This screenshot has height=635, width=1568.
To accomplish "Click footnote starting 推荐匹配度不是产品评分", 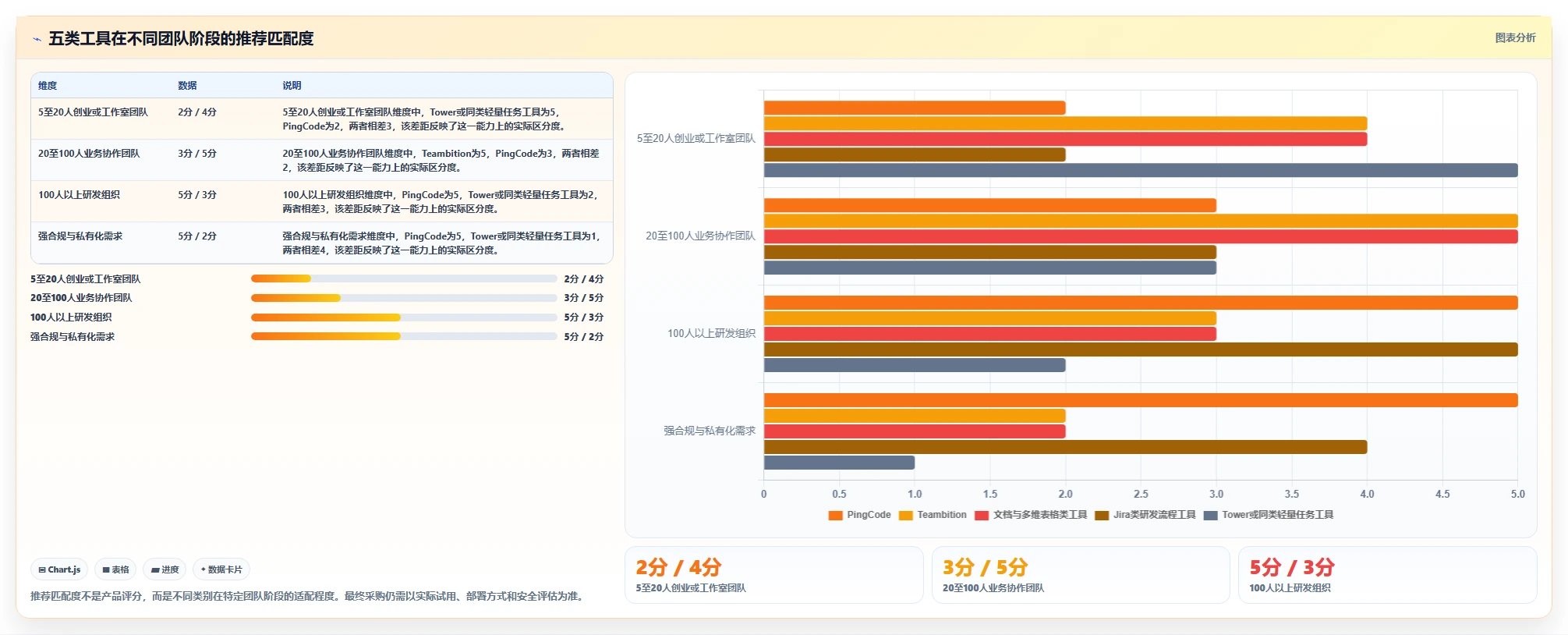I will [308, 596].
